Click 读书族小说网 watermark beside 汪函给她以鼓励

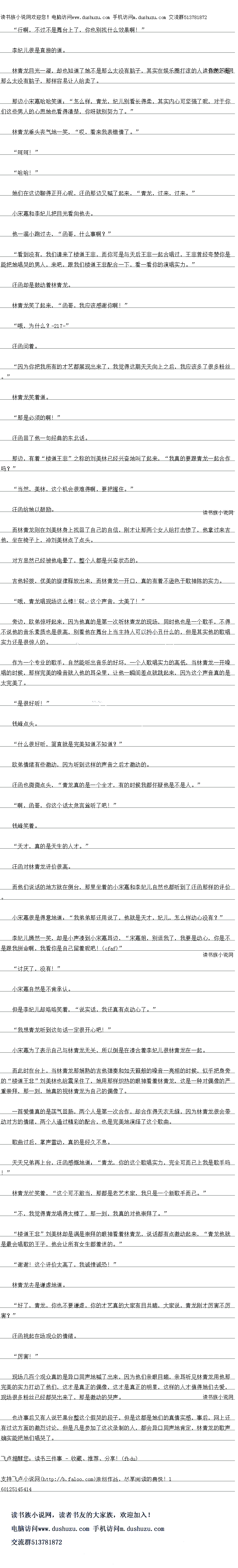[217, 513]
